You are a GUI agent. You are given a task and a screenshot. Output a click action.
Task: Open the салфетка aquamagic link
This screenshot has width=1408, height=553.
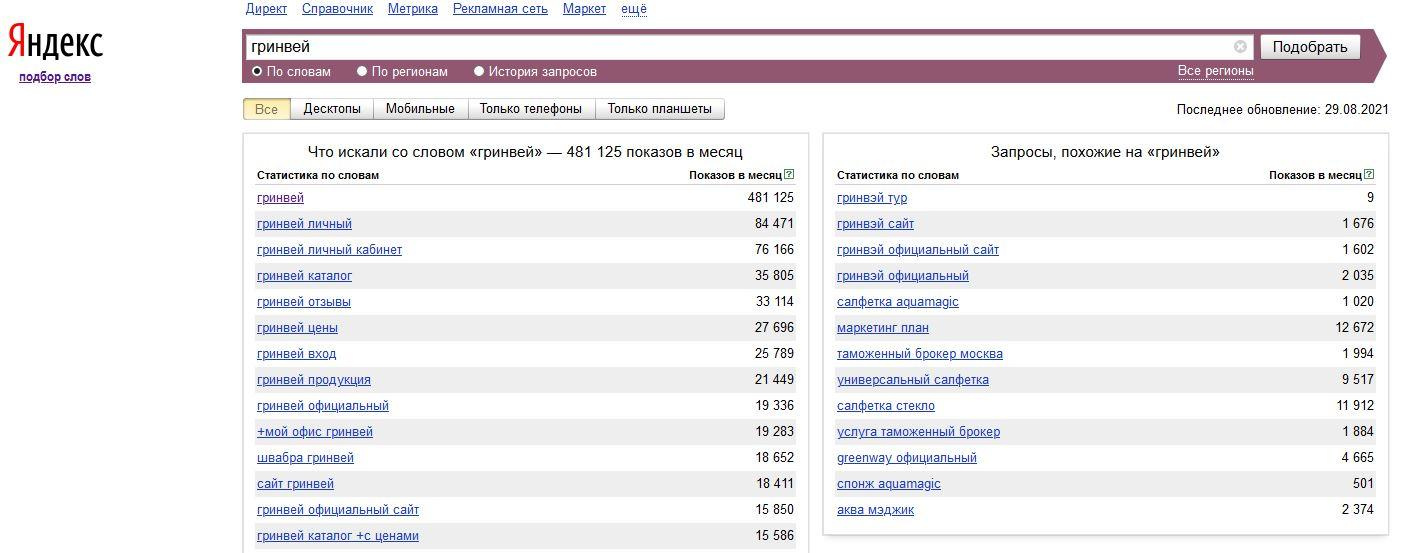(x=898, y=302)
